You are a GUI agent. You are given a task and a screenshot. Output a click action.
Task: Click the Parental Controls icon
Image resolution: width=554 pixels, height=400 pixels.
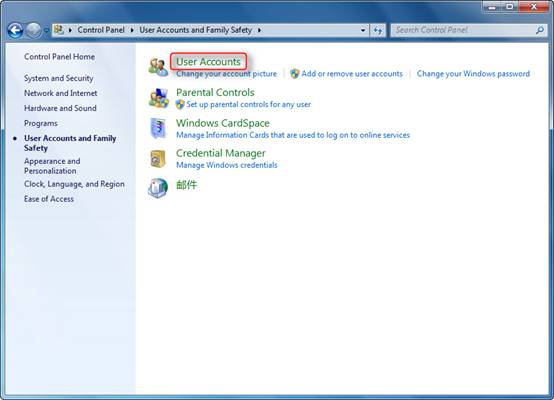(x=158, y=98)
